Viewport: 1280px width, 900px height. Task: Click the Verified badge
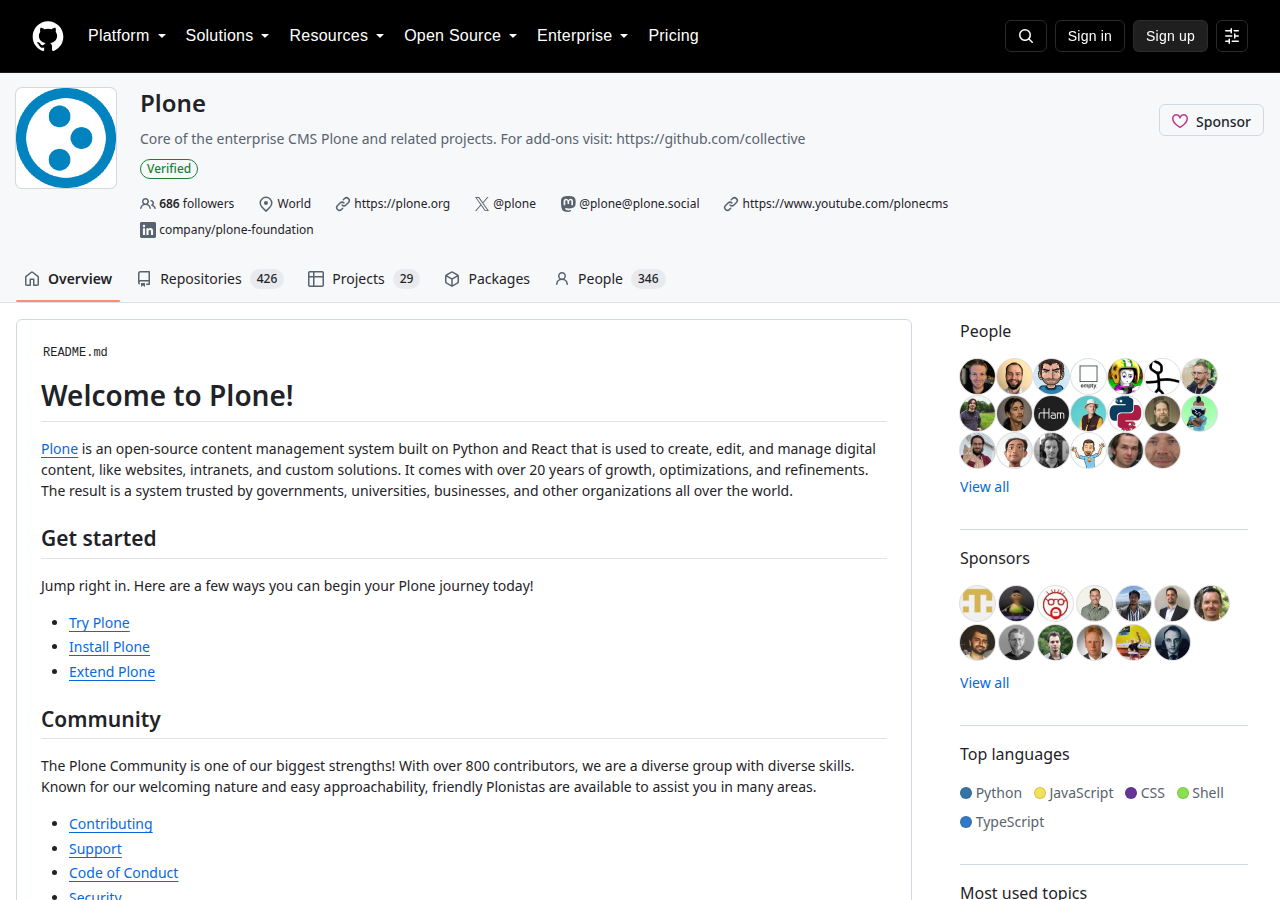pyautogui.click(x=169, y=169)
